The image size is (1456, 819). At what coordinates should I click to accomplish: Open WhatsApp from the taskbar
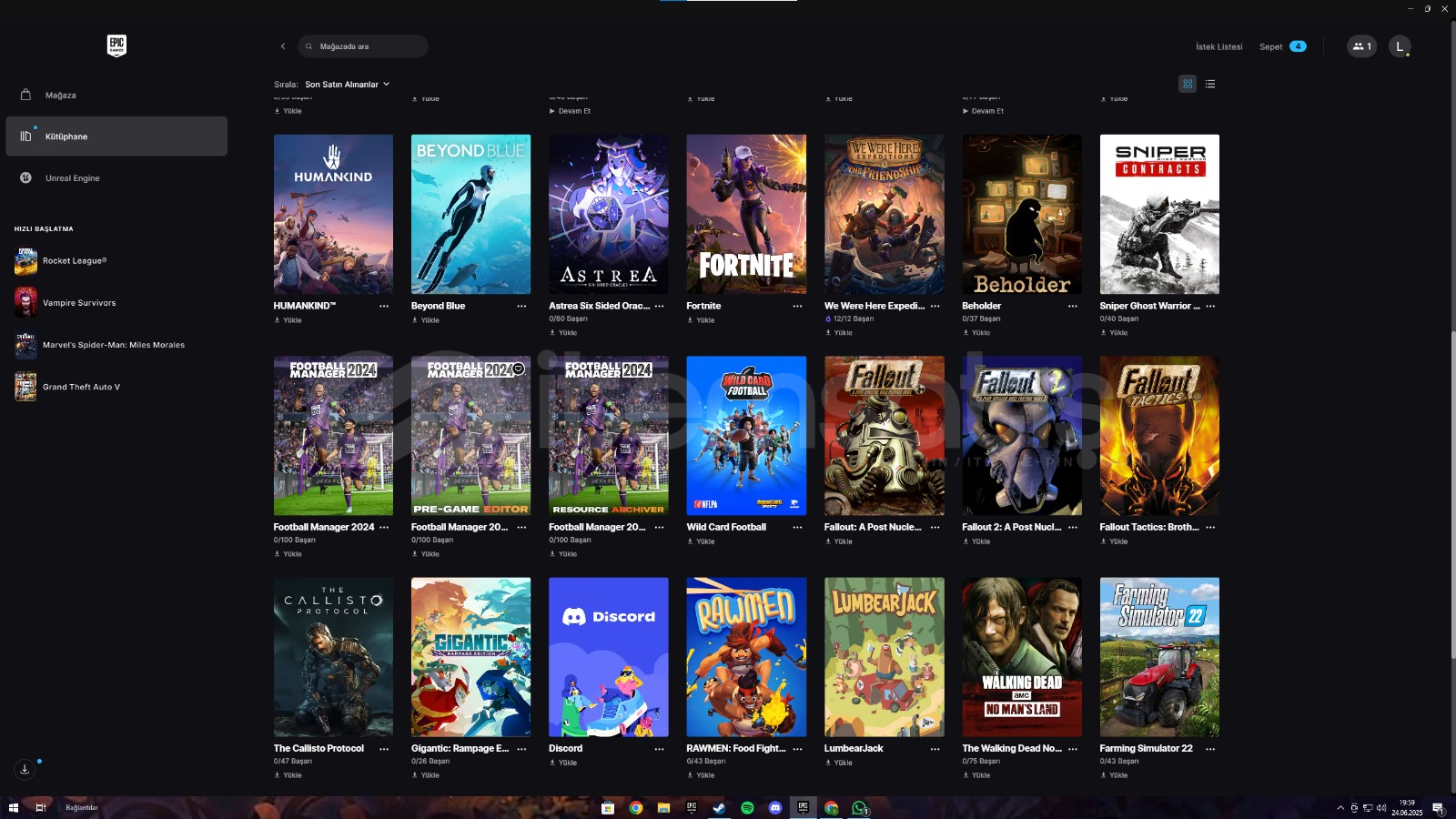click(859, 808)
